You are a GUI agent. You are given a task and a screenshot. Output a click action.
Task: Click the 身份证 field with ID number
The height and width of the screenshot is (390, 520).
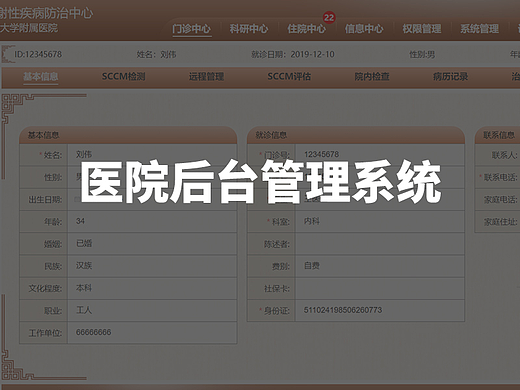coord(380,310)
